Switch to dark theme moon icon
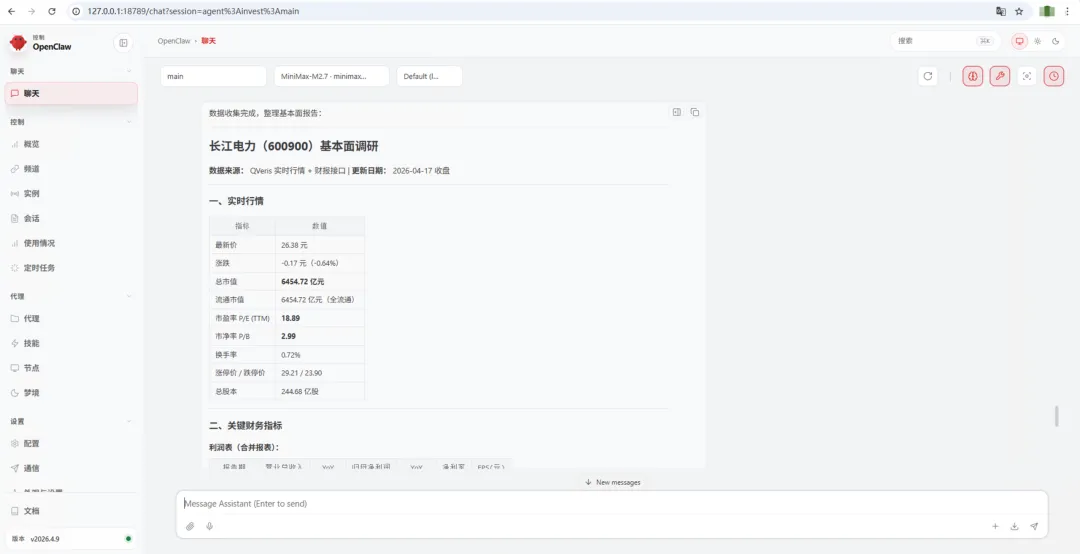Screen dimensions: 1080x554 [1055, 41]
